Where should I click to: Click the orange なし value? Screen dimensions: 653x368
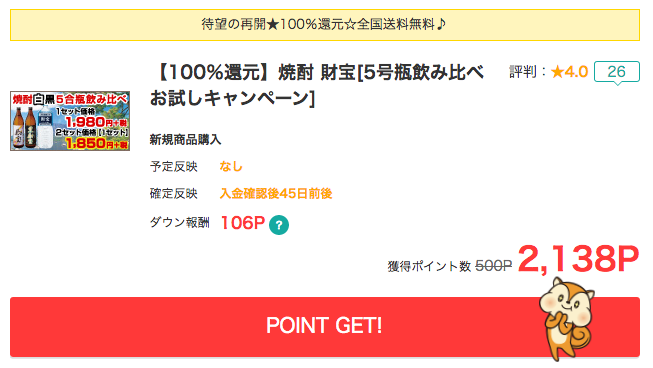[231, 167]
